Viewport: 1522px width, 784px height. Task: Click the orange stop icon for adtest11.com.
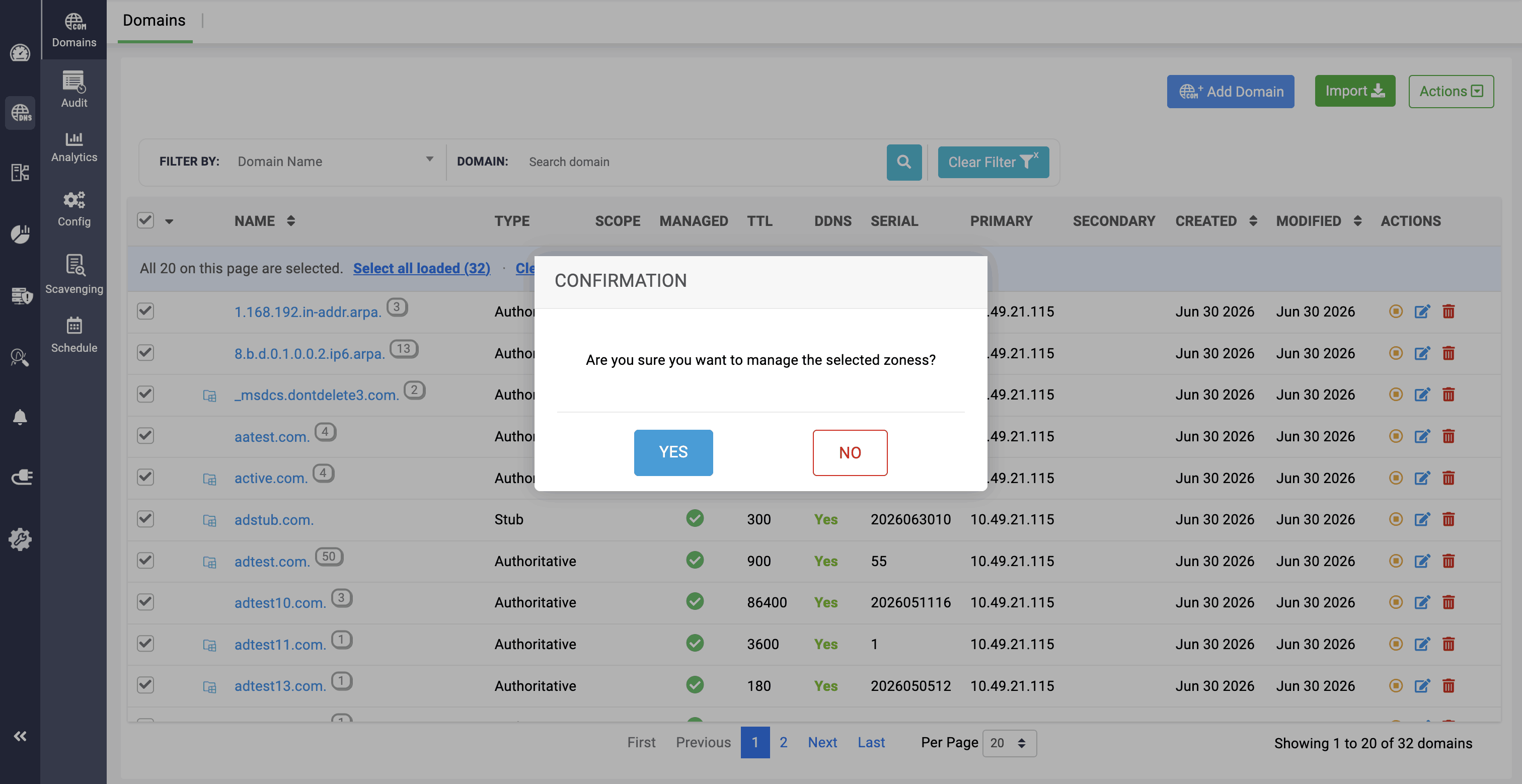click(x=1396, y=644)
